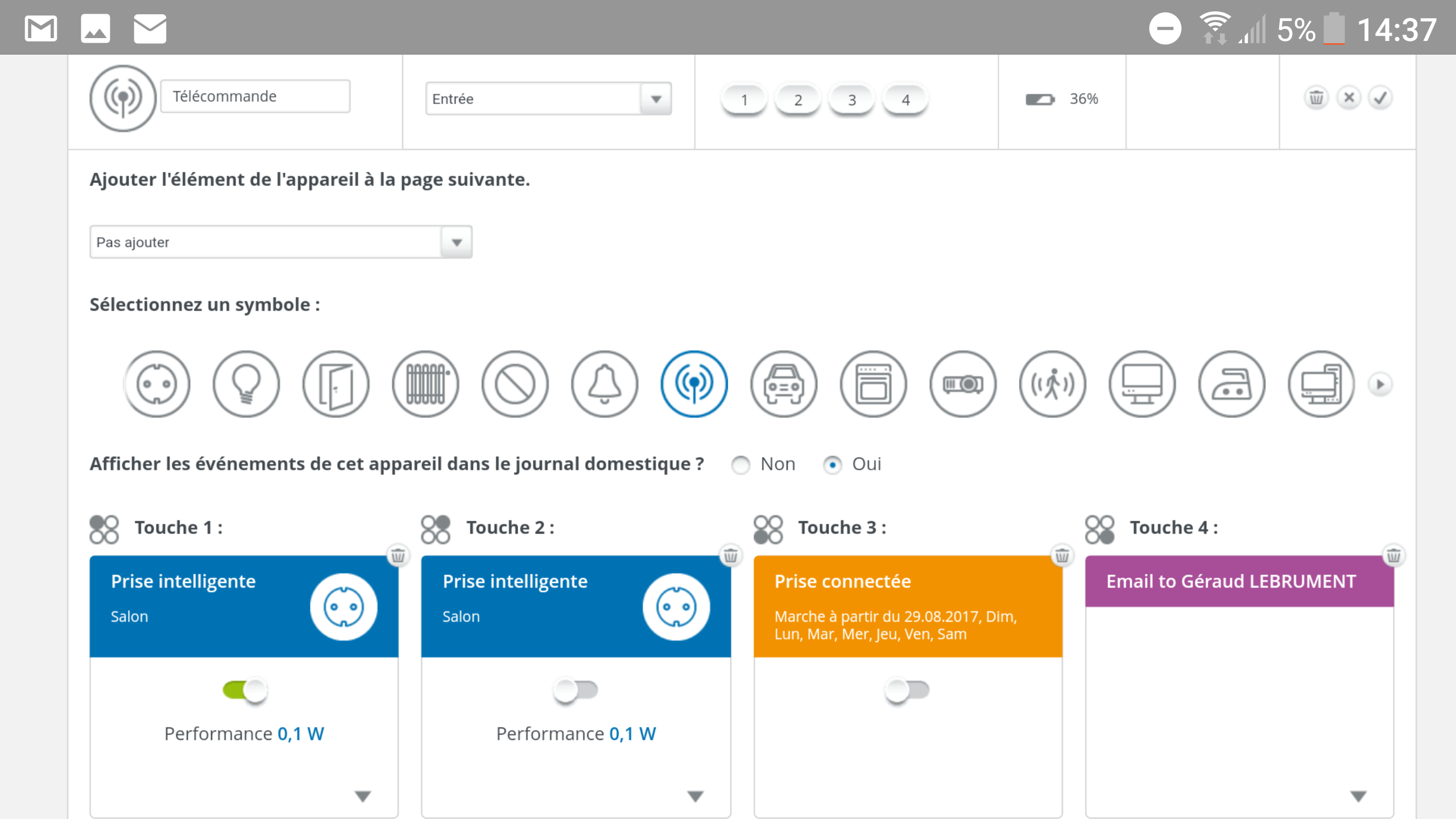Click remote button 1

click(x=744, y=100)
